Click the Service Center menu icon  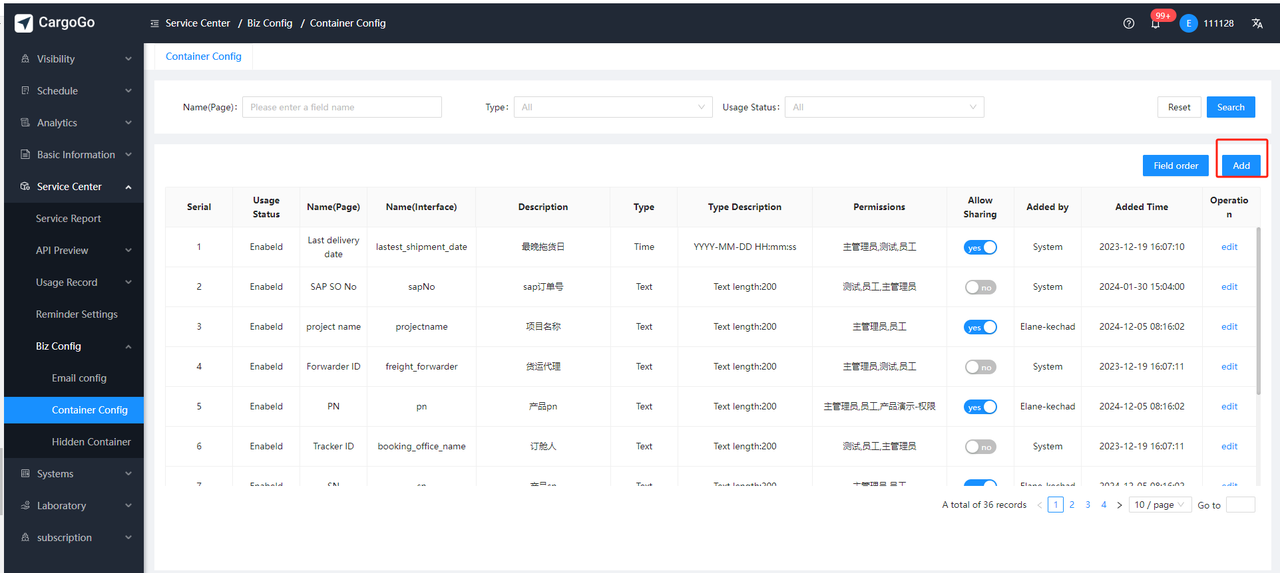click(x=26, y=187)
